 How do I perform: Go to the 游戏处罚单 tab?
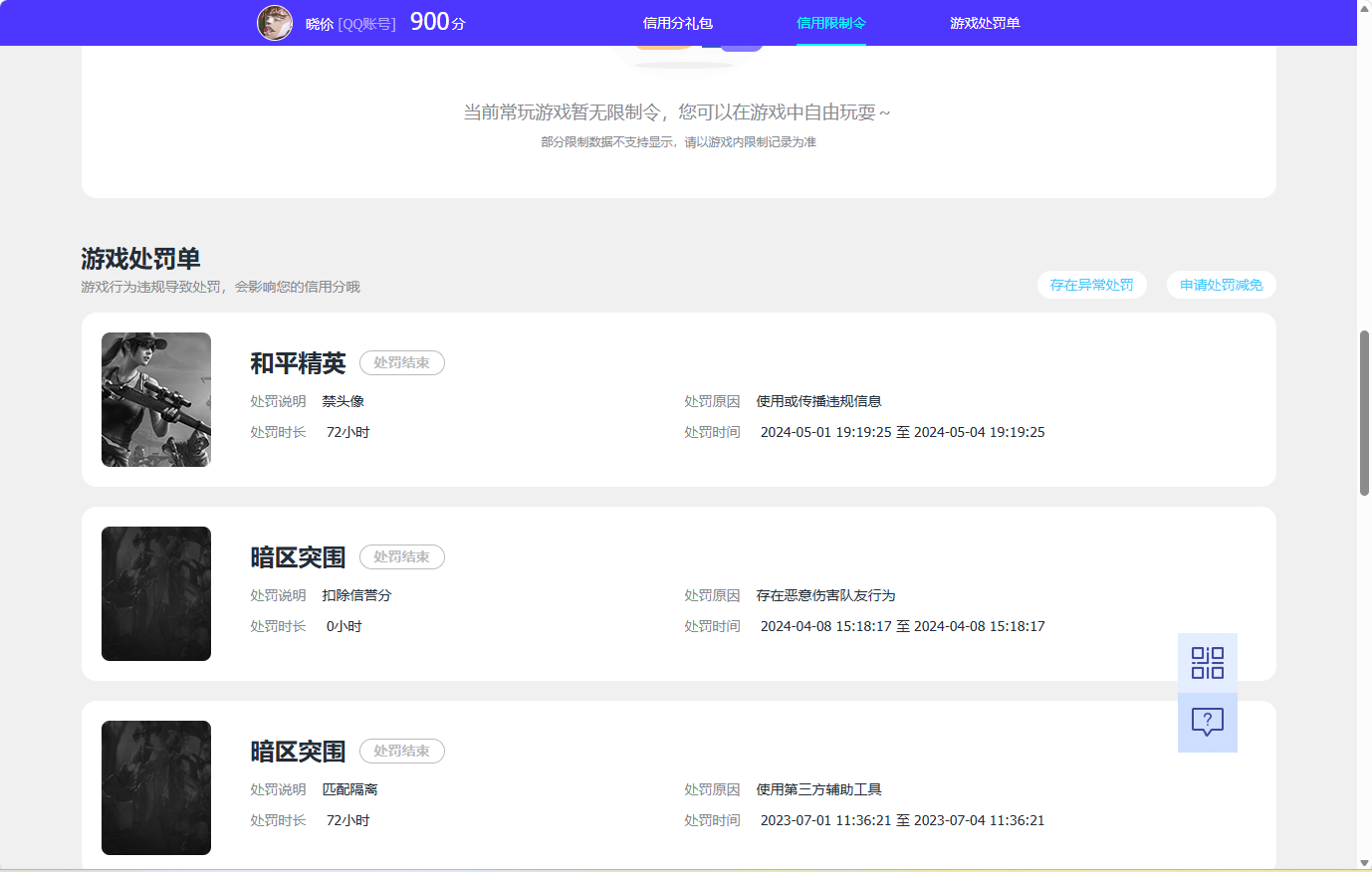tap(985, 23)
